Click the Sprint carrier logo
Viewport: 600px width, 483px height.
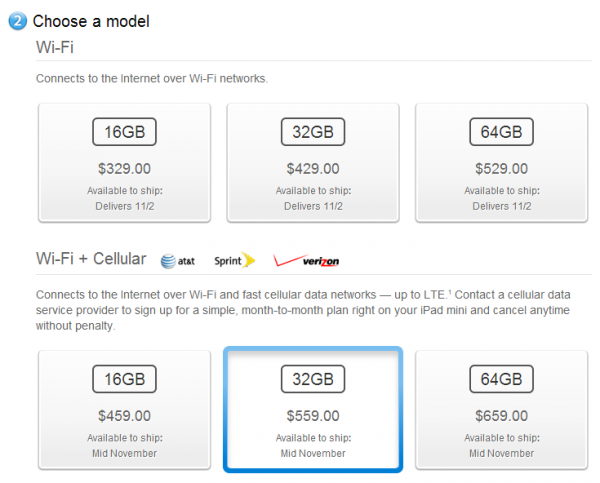tap(235, 261)
